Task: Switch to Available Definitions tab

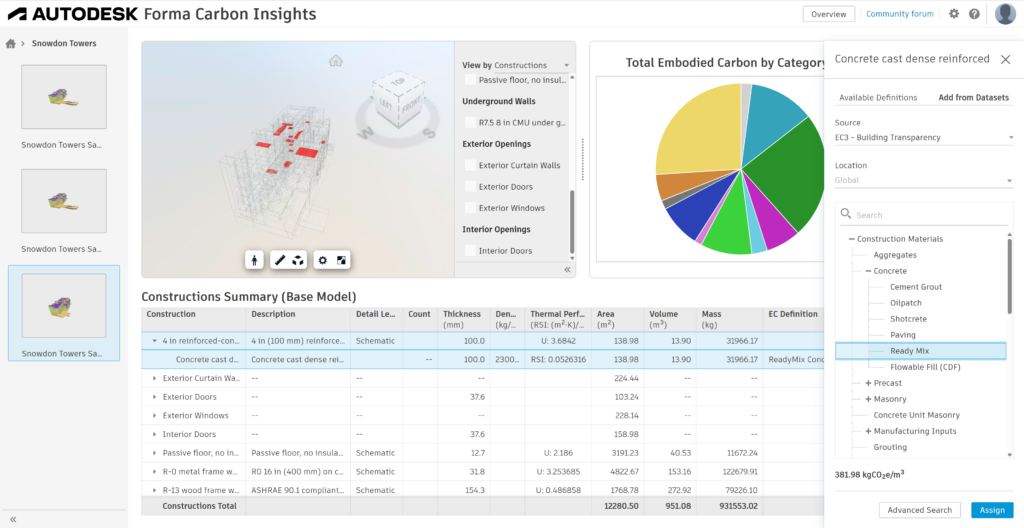Action: [878, 98]
